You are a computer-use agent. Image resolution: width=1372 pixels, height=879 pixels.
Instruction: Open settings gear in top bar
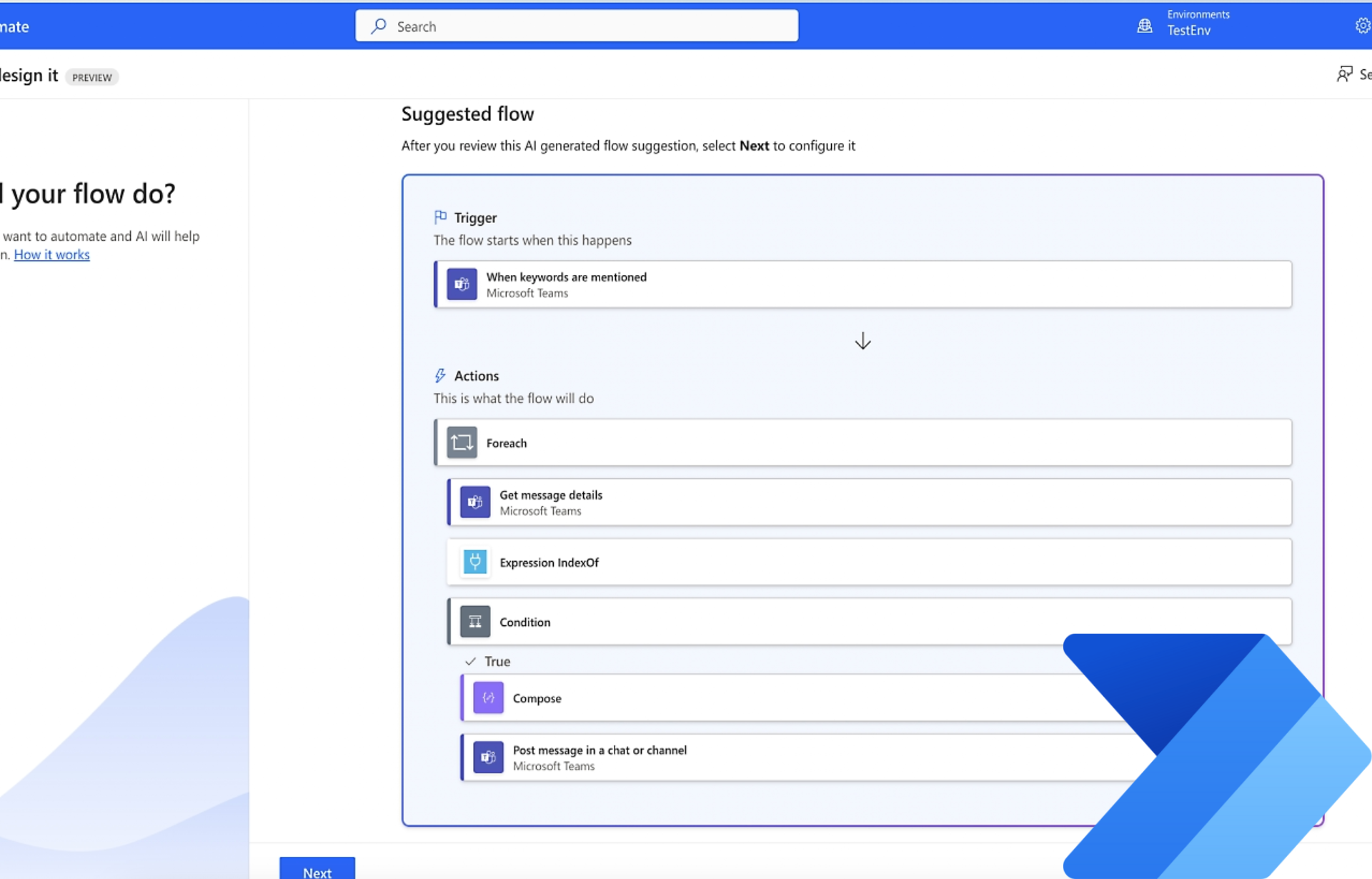point(1362,26)
